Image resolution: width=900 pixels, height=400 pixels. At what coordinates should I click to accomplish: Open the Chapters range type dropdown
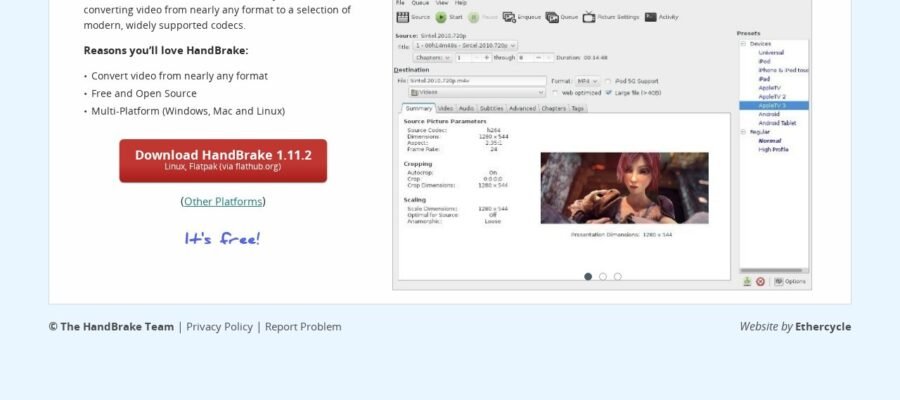pos(432,58)
